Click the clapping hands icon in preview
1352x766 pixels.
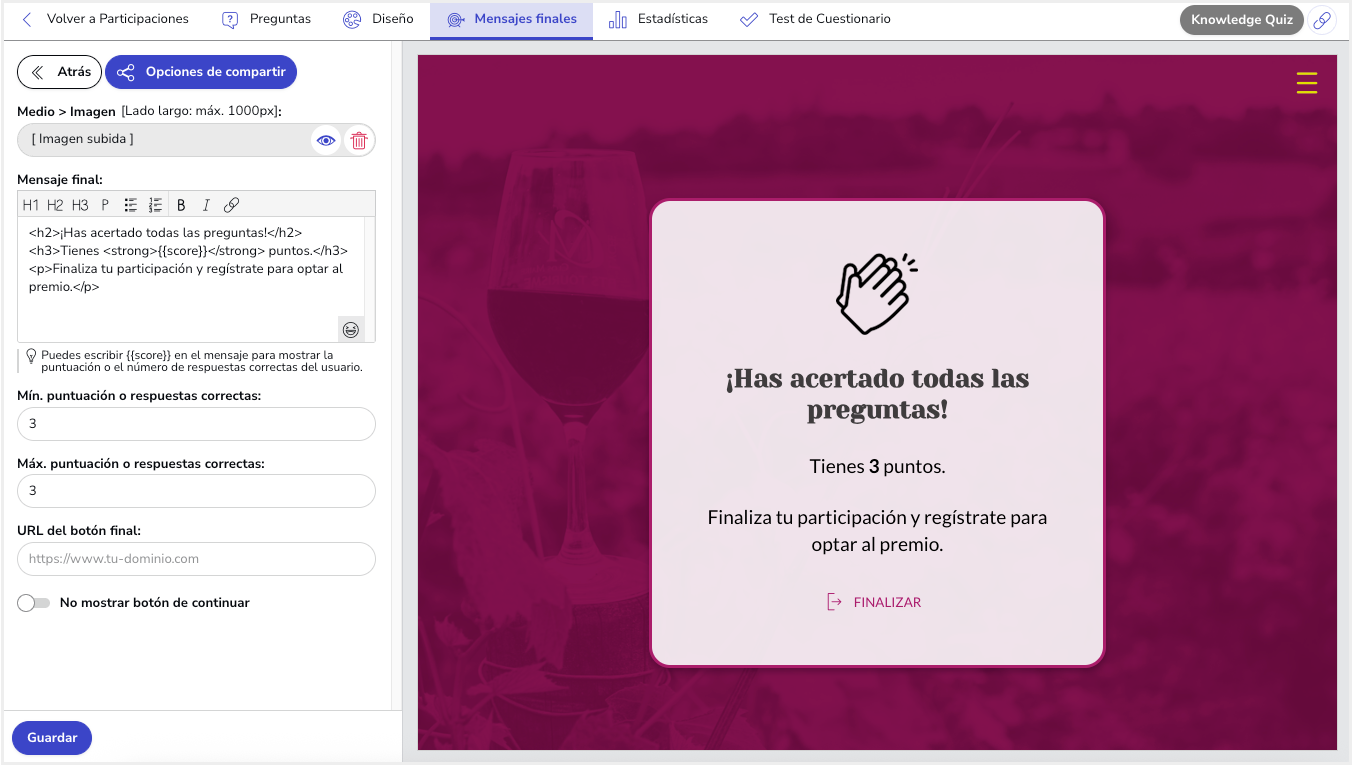pyautogui.click(x=877, y=293)
